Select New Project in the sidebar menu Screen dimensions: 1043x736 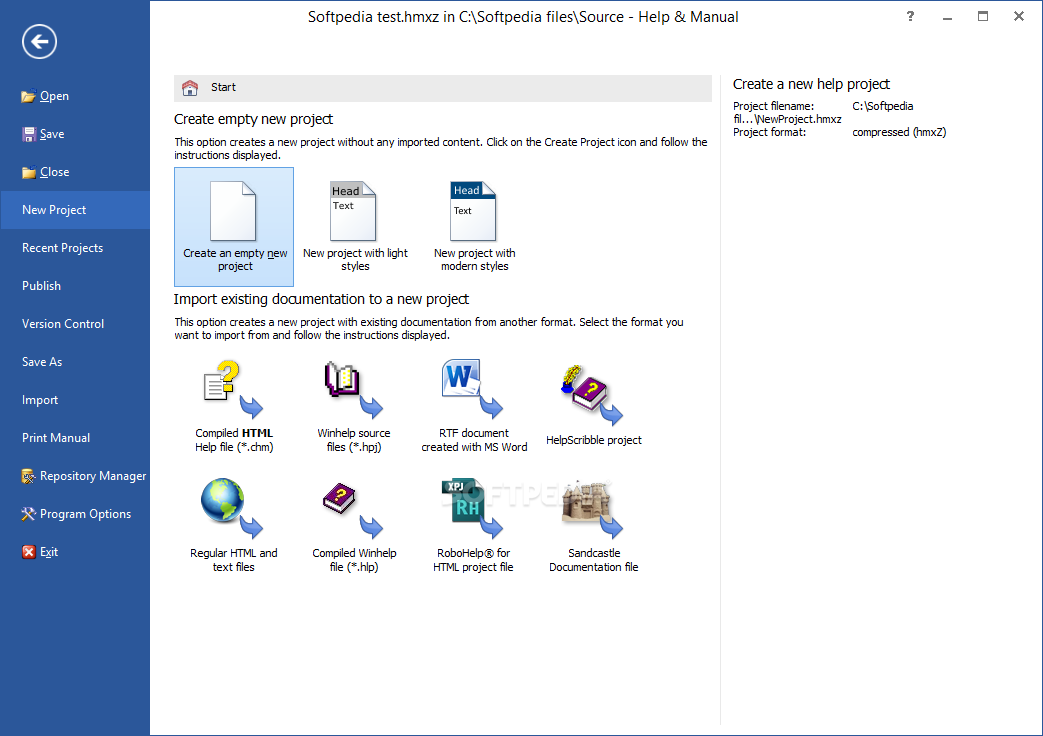[75, 210]
